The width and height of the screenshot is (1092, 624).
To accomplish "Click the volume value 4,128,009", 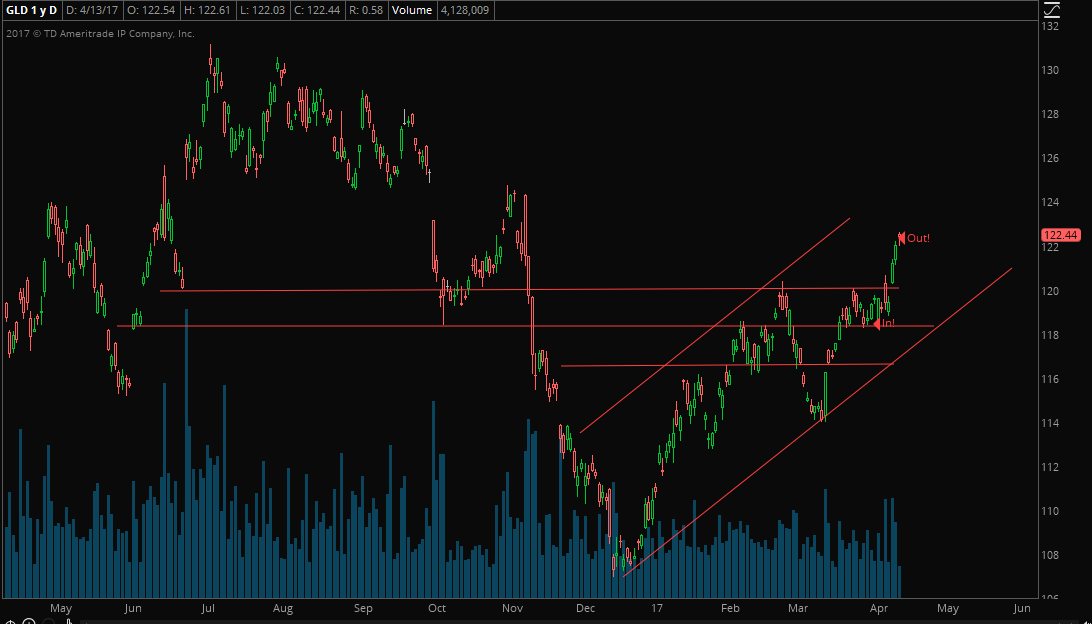I will point(467,10).
